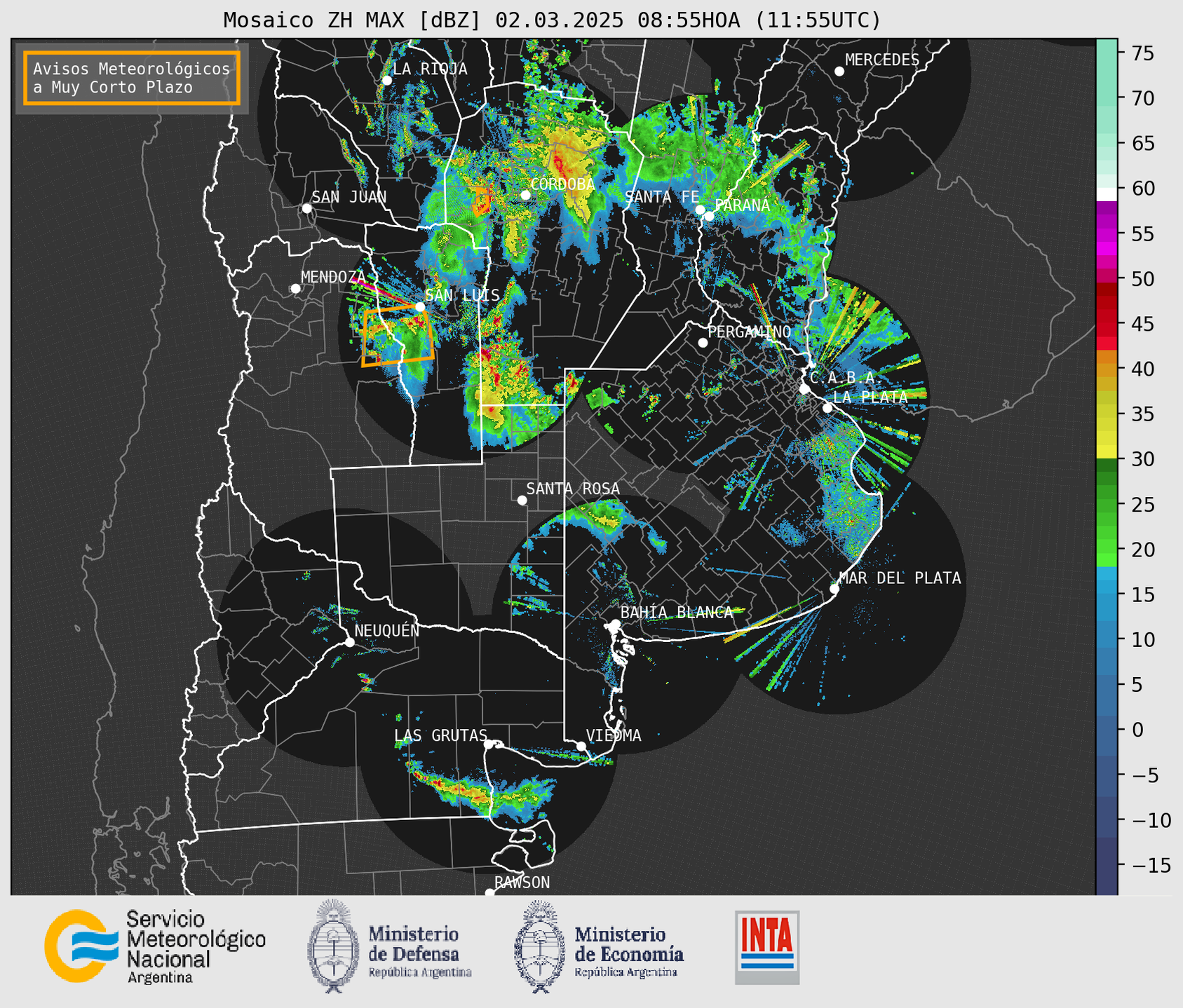Click the Ministerio de Economía emblem
This screenshot has height=1008, width=1183.
[x=539, y=946]
